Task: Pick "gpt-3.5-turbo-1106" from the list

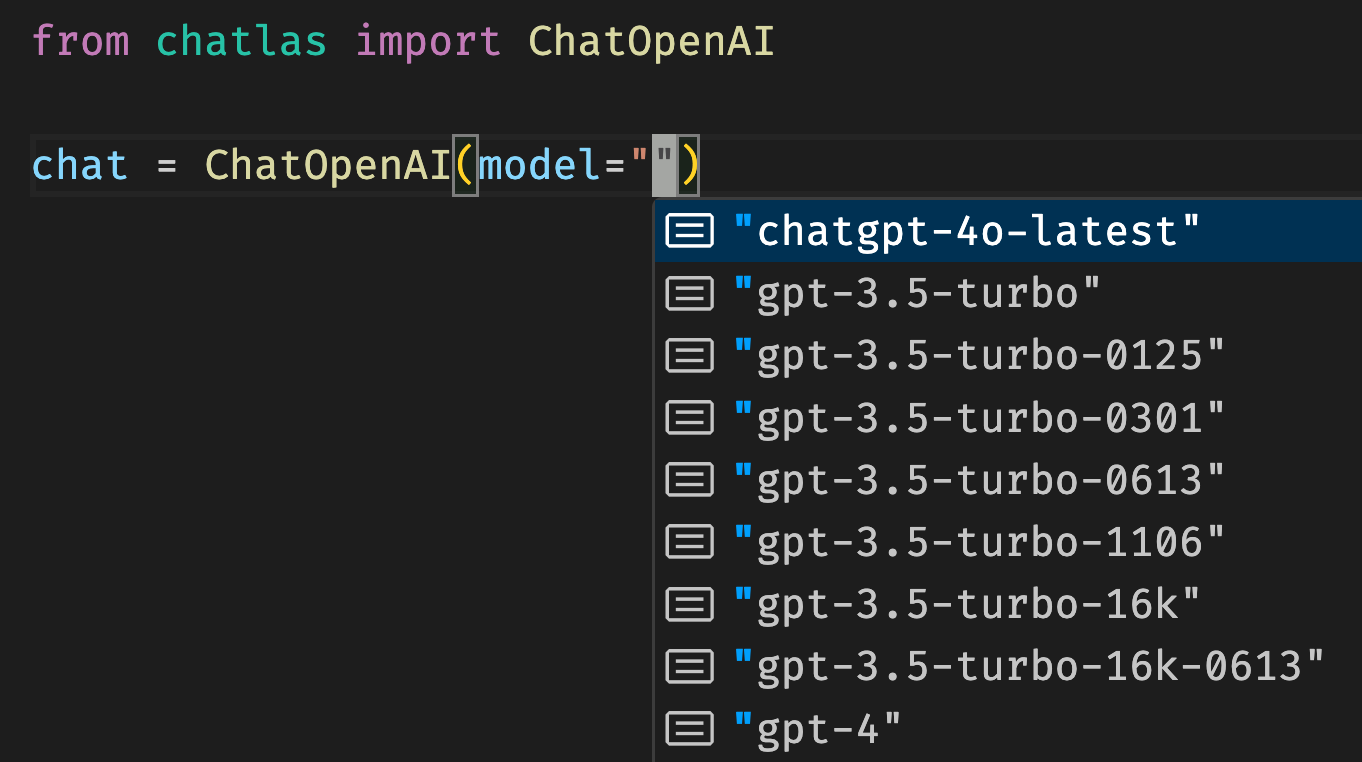Action: click(1008, 542)
